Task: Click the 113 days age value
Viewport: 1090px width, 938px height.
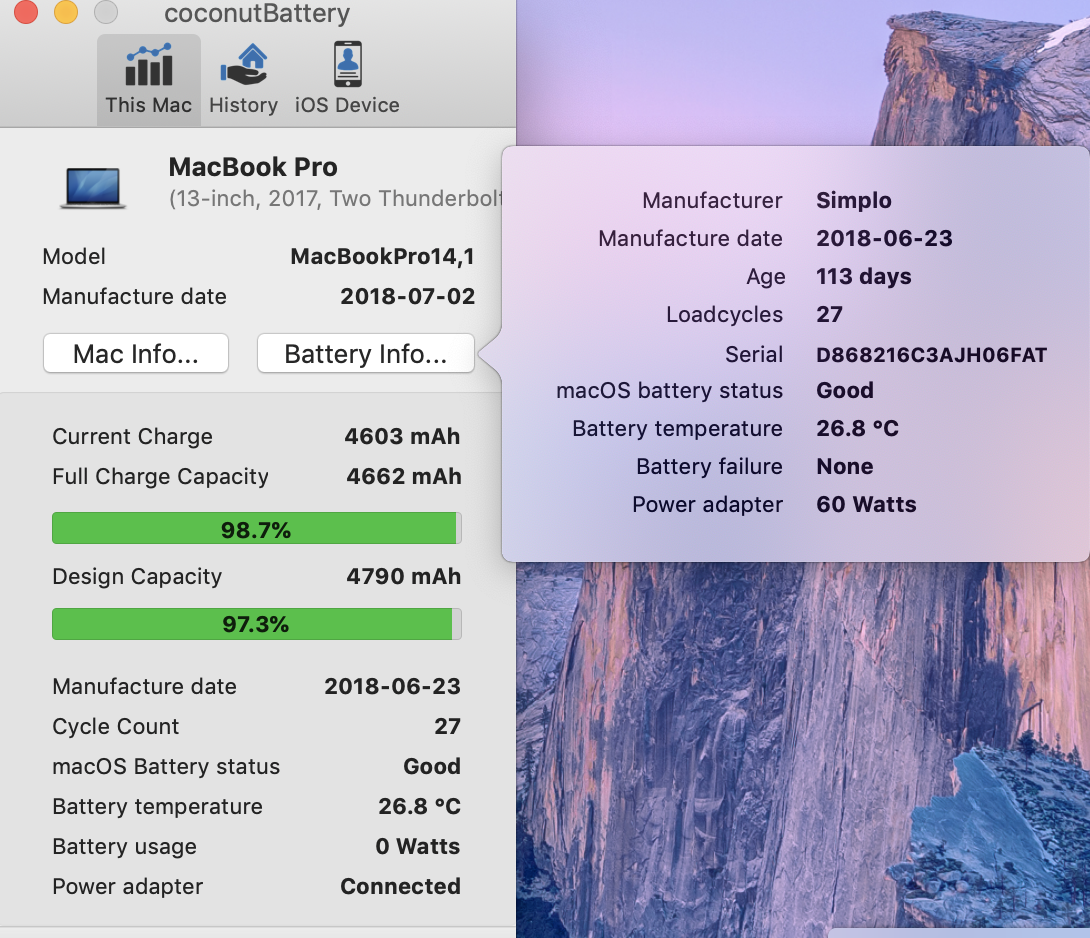Action: [863, 277]
